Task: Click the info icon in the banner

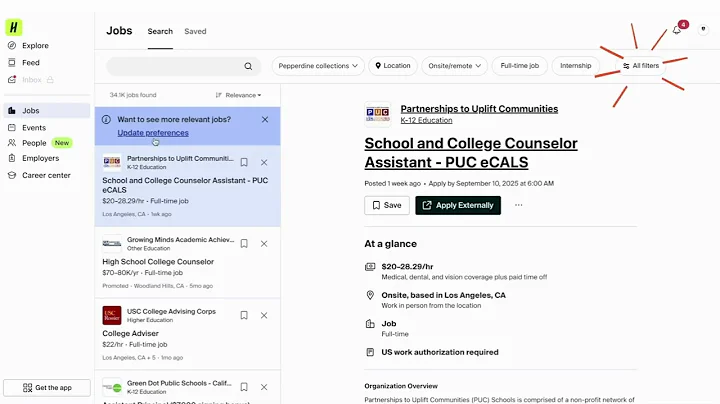Action: tap(106, 119)
